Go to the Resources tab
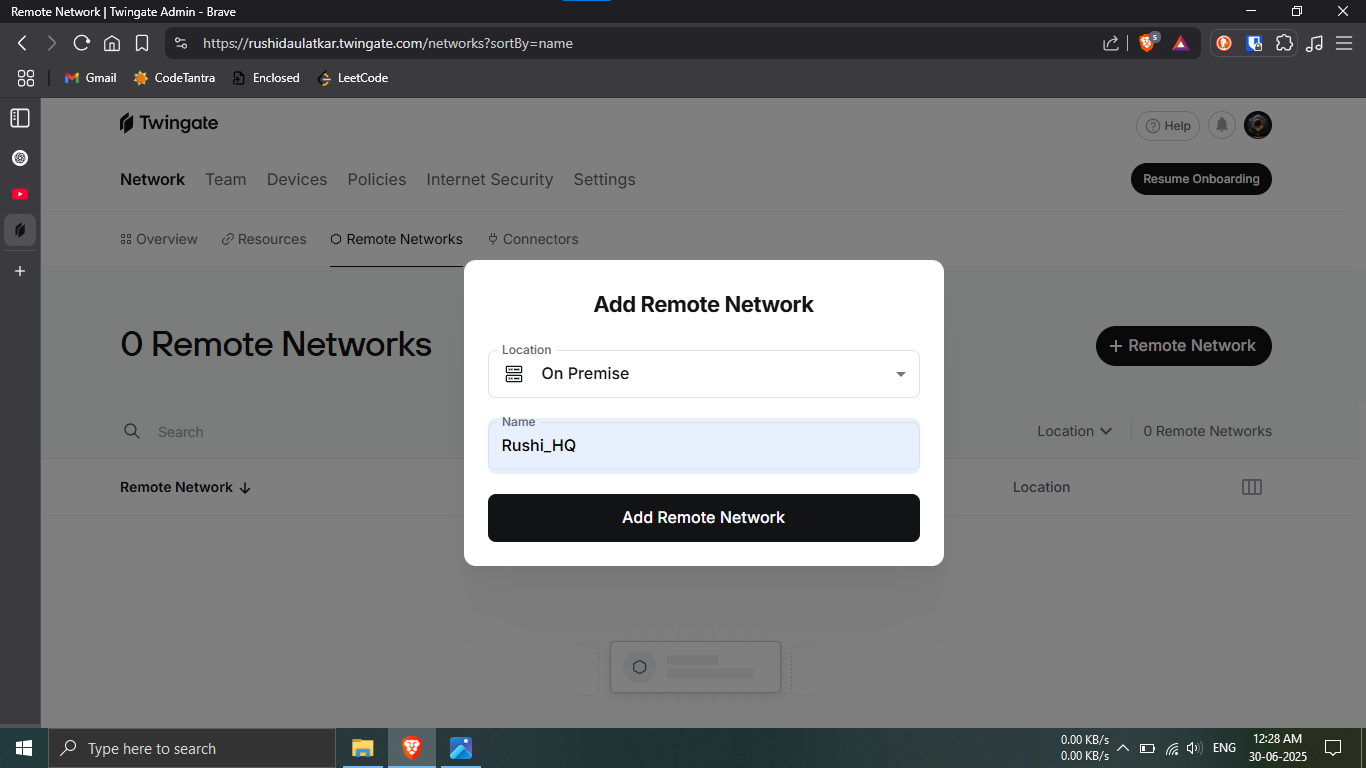This screenshot has height=768, width=1366. [x=264, y=239]
